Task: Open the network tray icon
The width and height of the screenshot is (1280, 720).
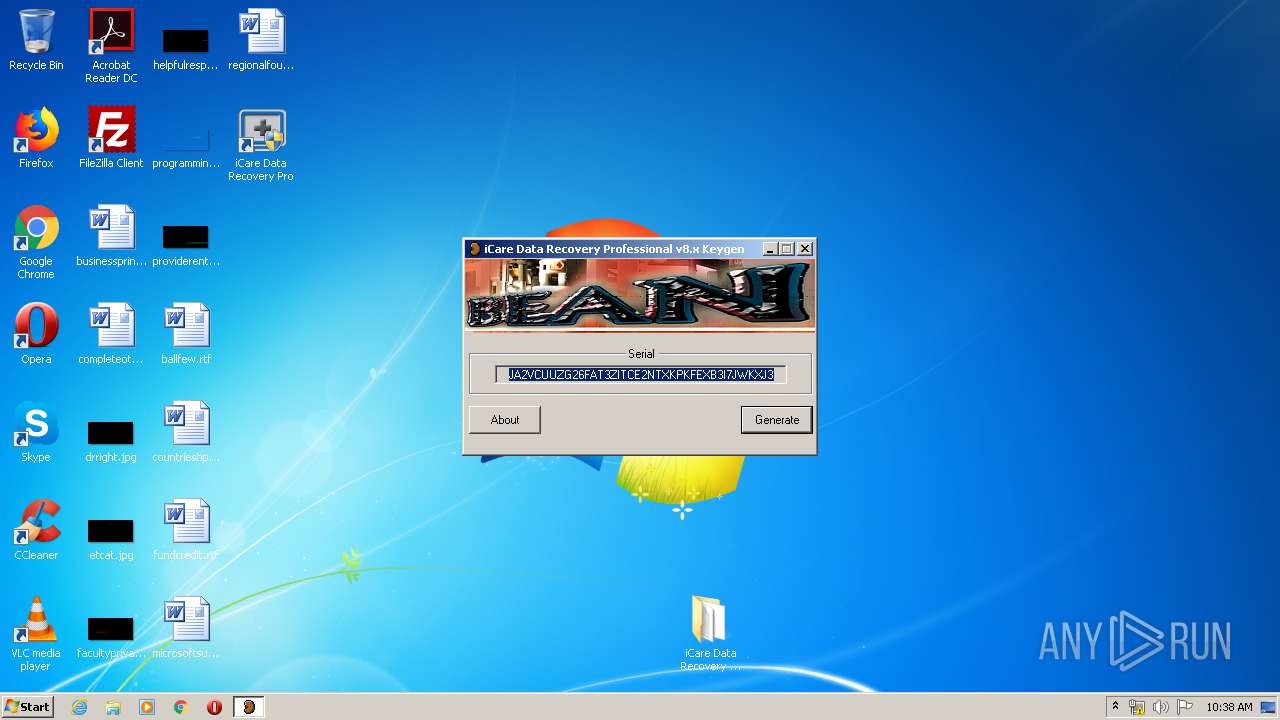Action: [1137, 707]
